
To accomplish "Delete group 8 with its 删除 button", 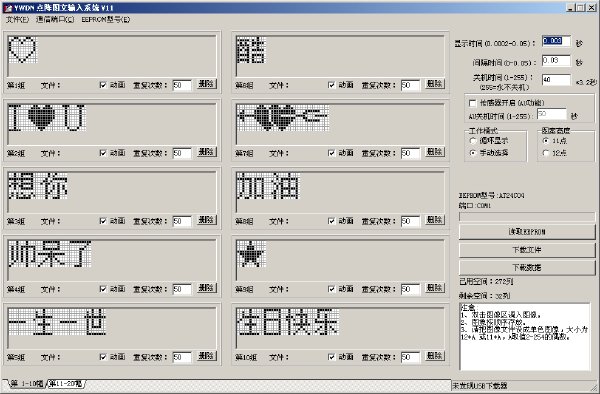I will (435, 220).
